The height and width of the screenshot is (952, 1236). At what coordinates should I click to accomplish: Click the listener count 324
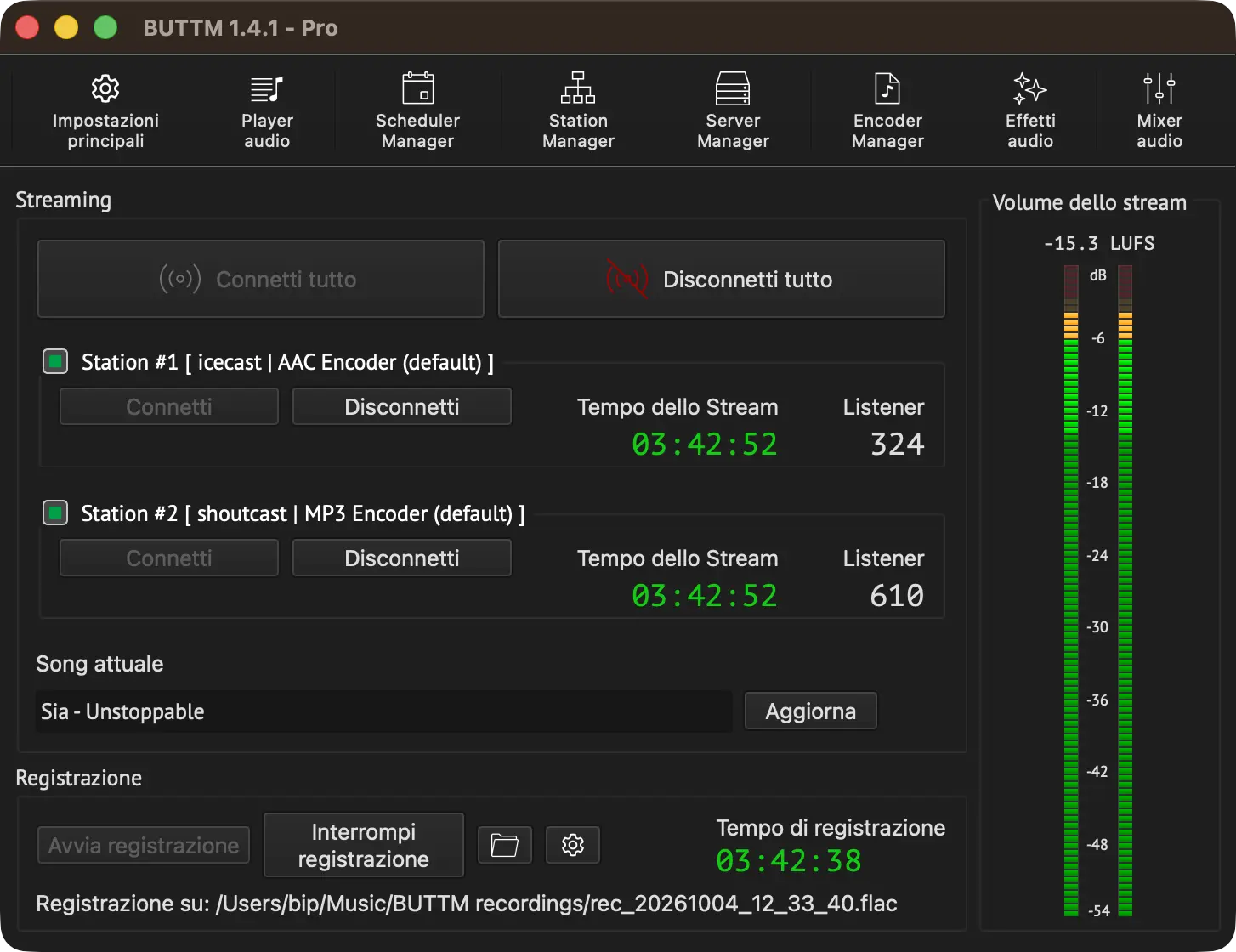coord(898,445)
